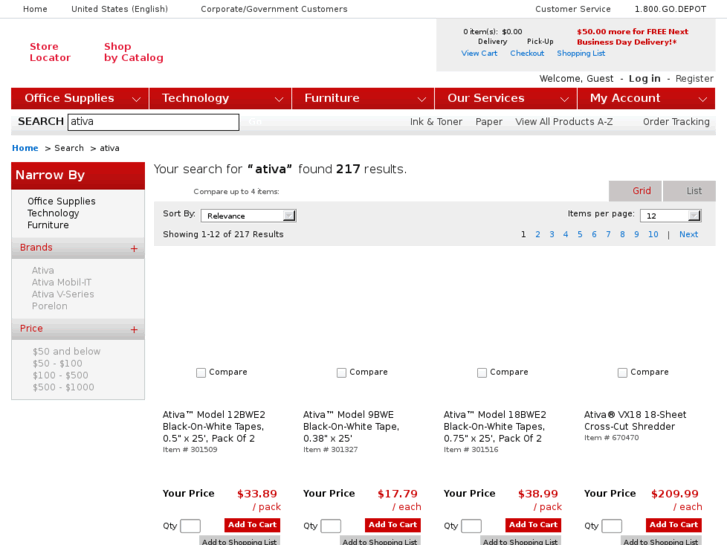The height and width of the screenshot is (545, 727).
Task: Filter price $50 and below
Action: tap(66, 352)
